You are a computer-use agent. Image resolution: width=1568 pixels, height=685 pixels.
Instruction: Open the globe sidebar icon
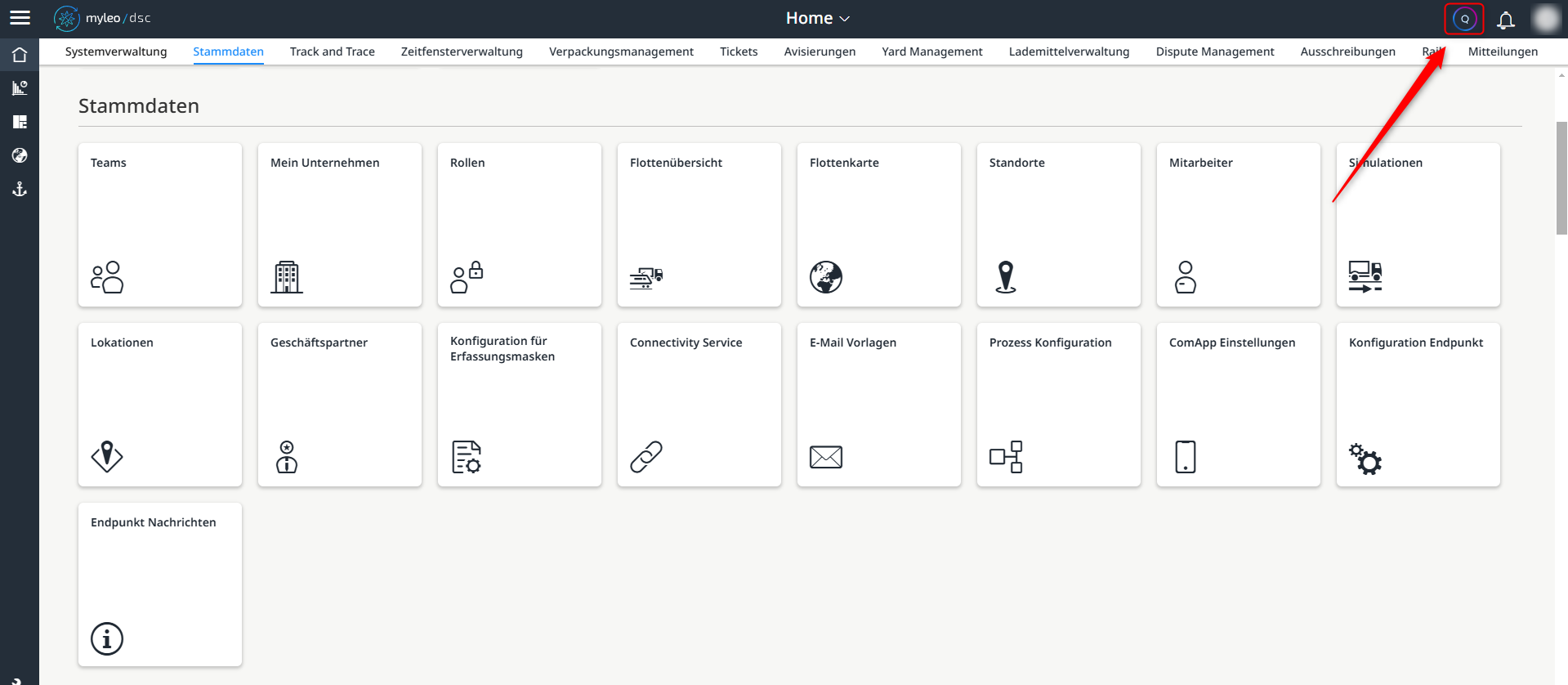[x=20, y=155]
